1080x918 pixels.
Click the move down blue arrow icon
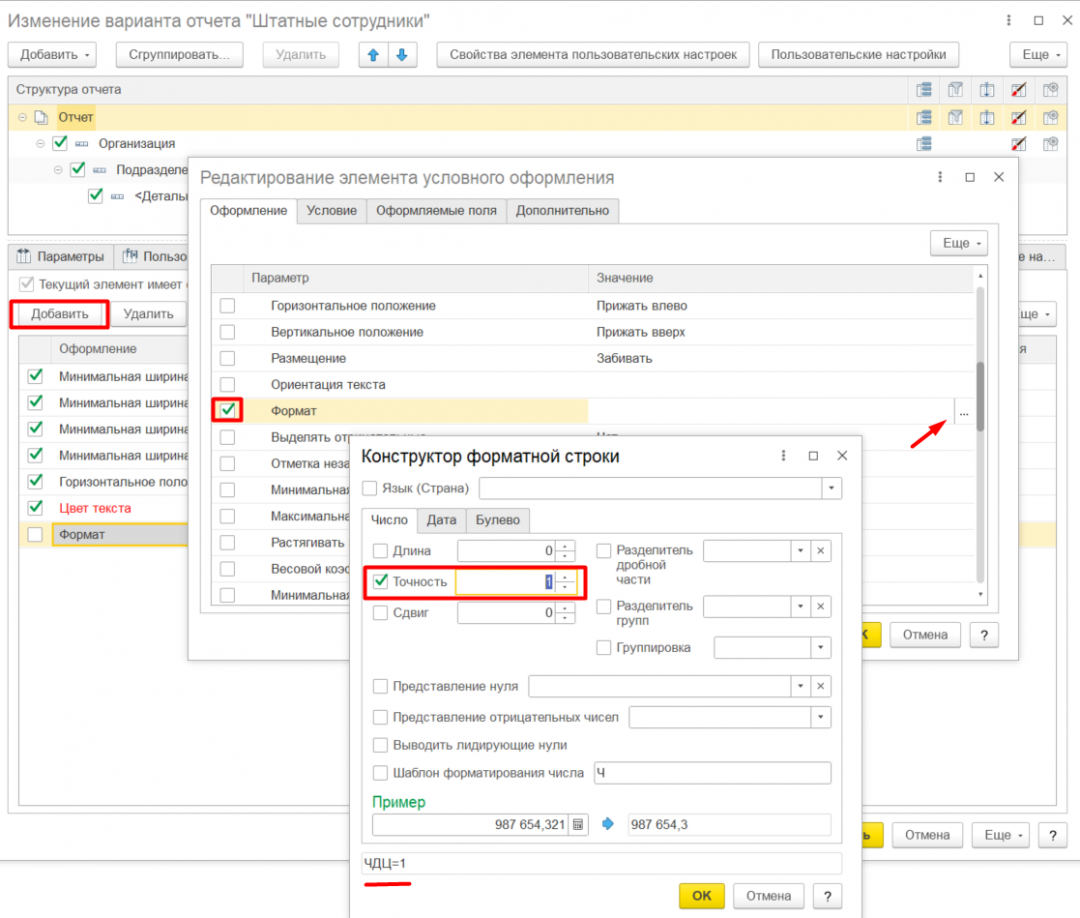402,54
